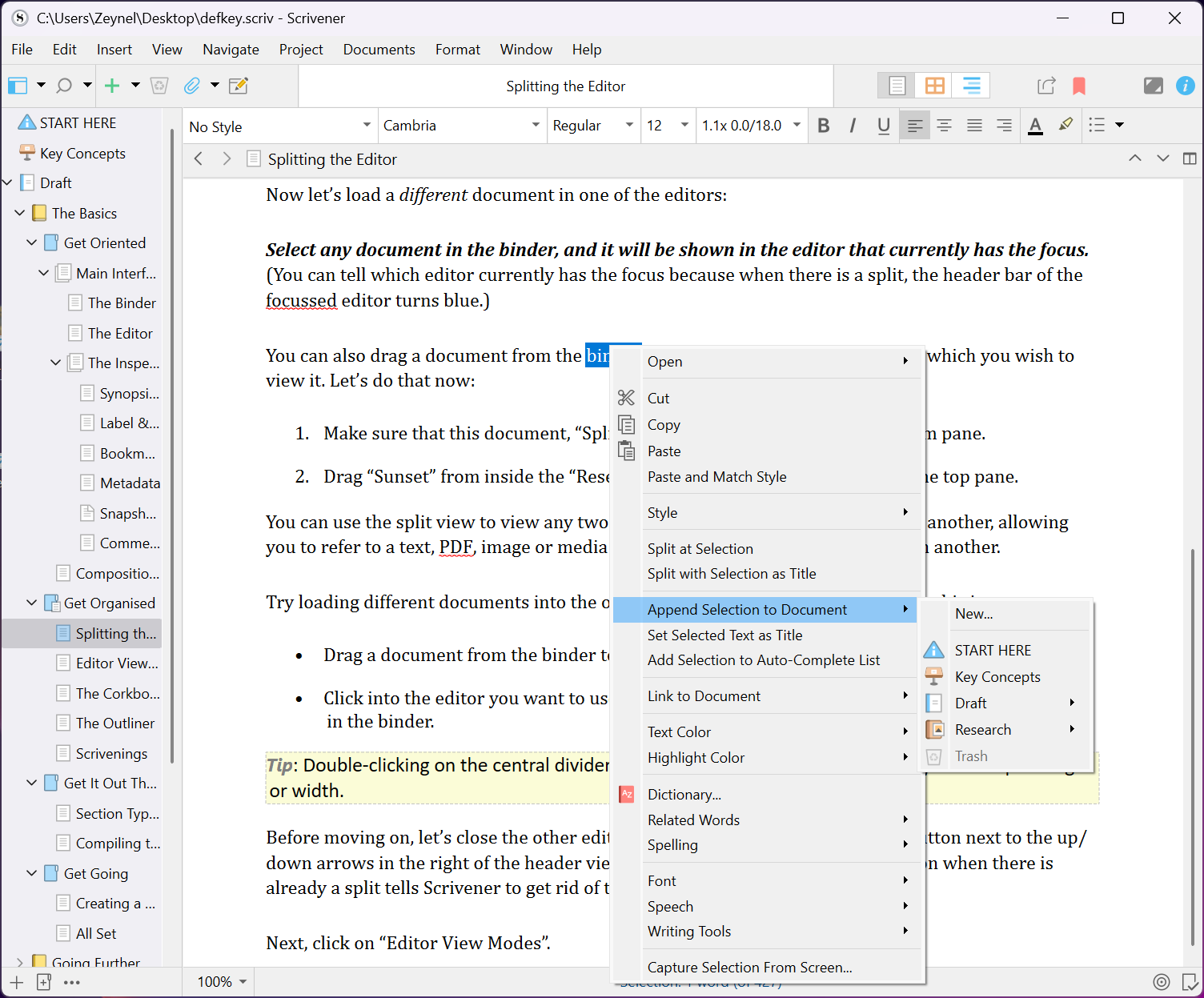Switch to Corkboard view mode
1204x998 pixels.
(x=934, y=86)
